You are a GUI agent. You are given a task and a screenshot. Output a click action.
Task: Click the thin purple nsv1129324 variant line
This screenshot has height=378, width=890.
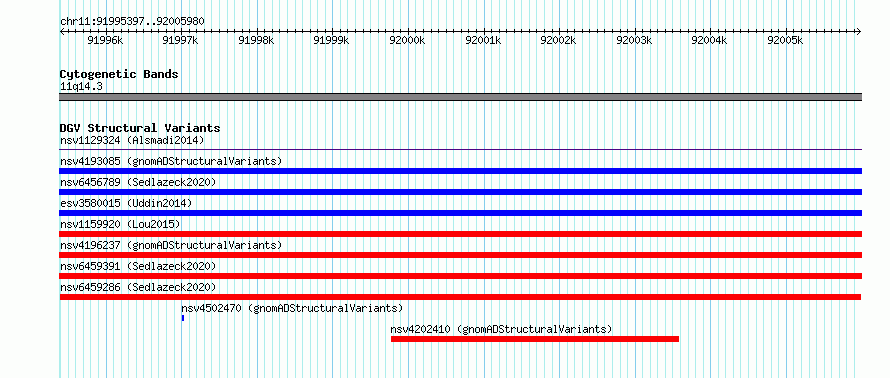tap(461, 150)
